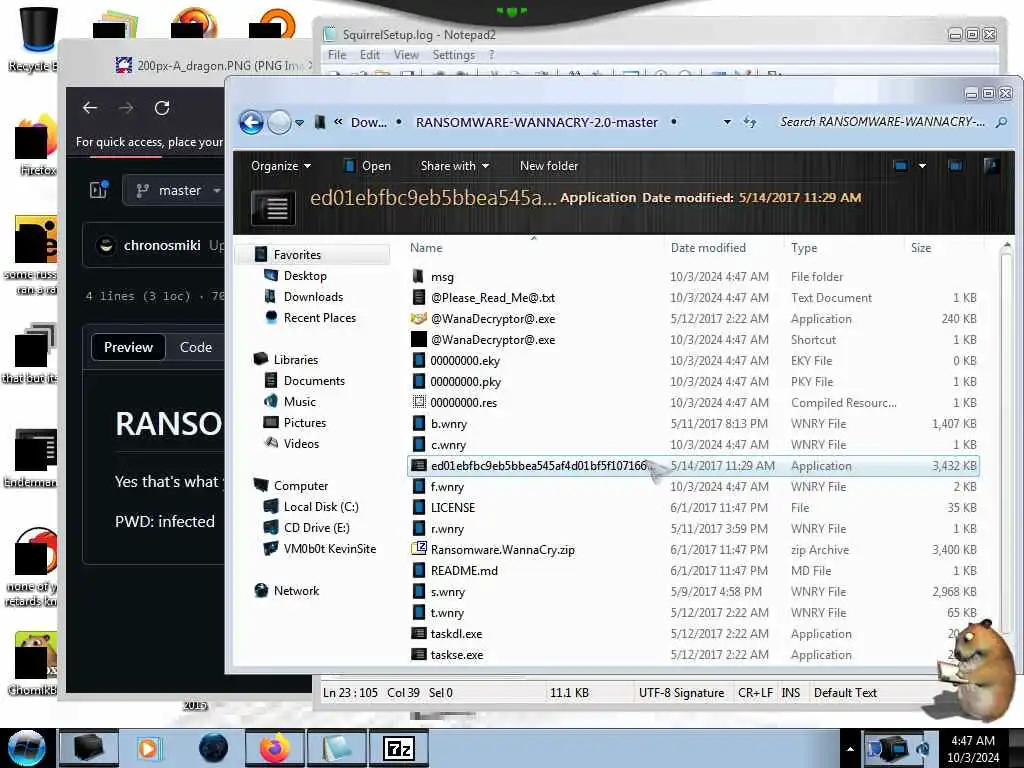Select 00000000.res file icon
Image resolution: width=1024 pixels, height=768 pixels.
(x=419, y=402)
